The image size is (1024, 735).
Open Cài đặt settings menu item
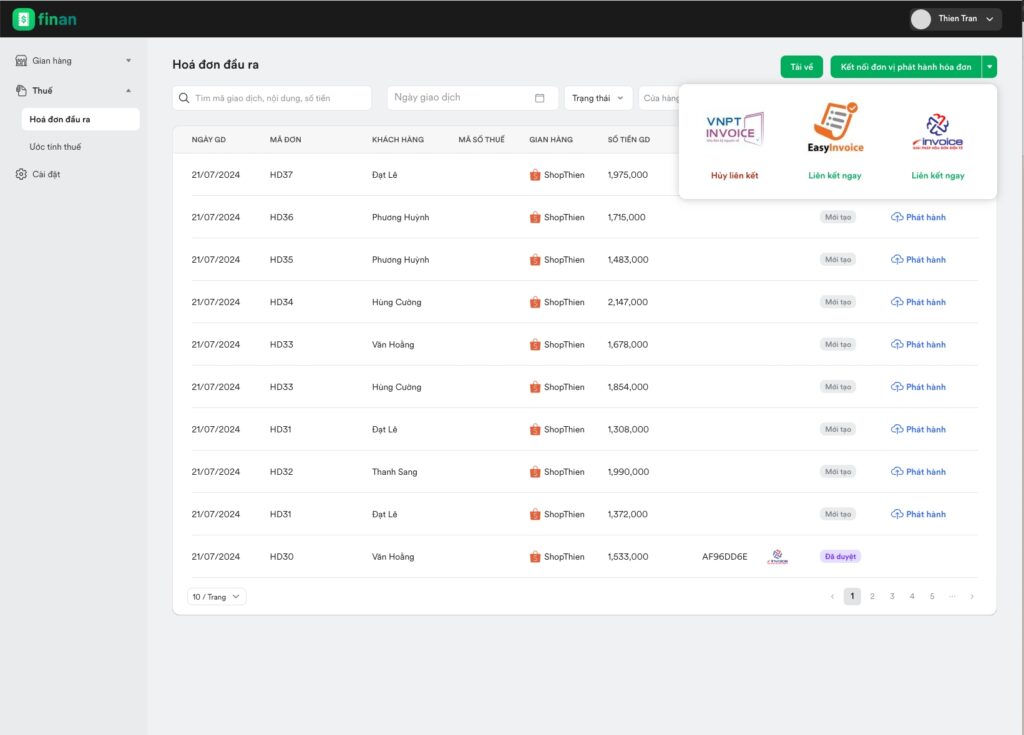click(46, 174)
